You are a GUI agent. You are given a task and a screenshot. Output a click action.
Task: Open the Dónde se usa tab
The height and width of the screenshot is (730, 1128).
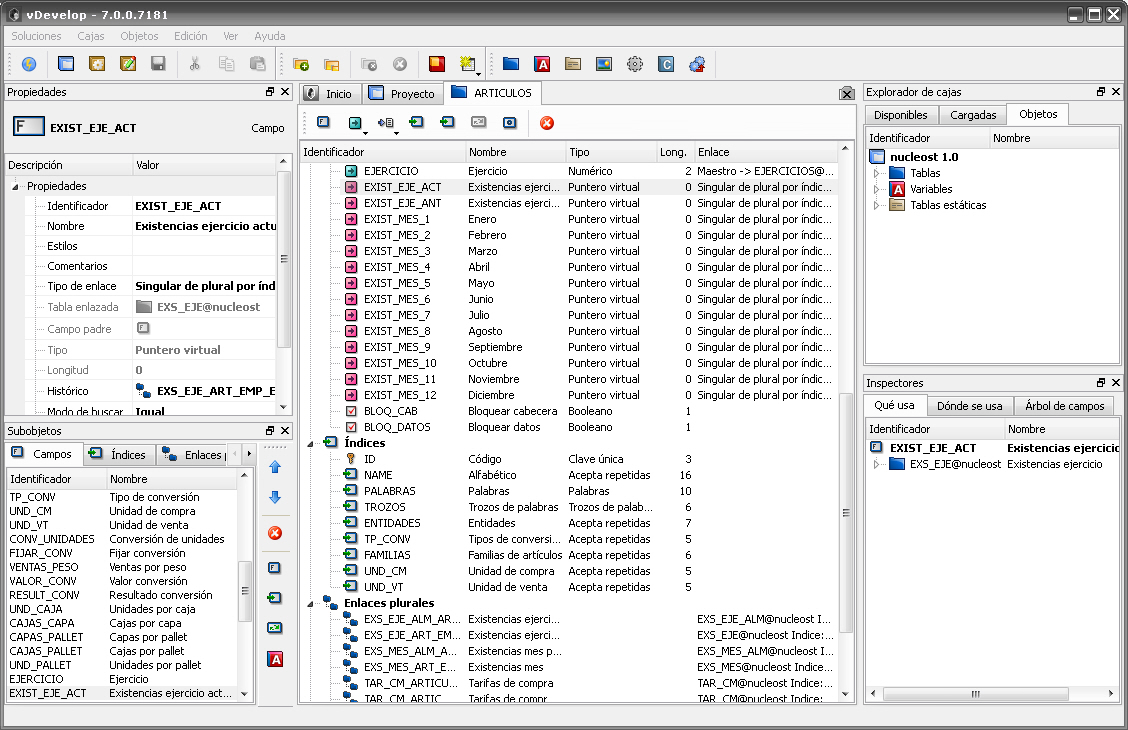(970, 406)
